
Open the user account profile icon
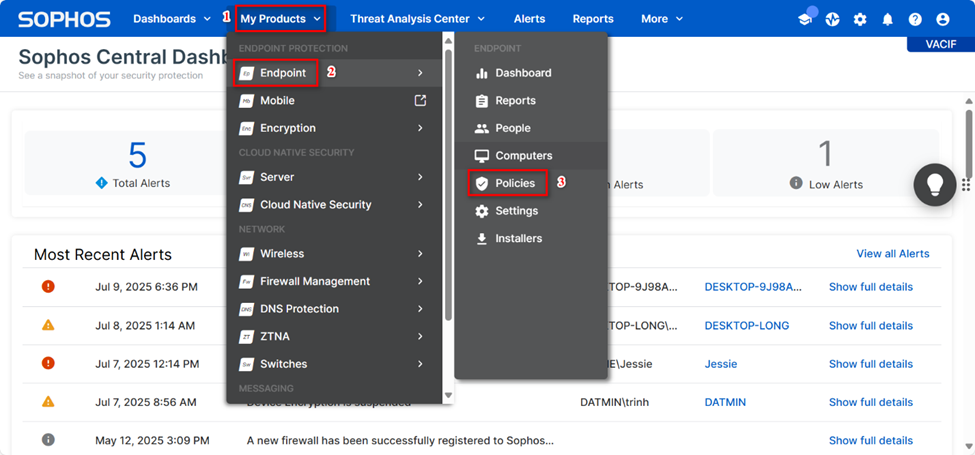click(943, 19)
